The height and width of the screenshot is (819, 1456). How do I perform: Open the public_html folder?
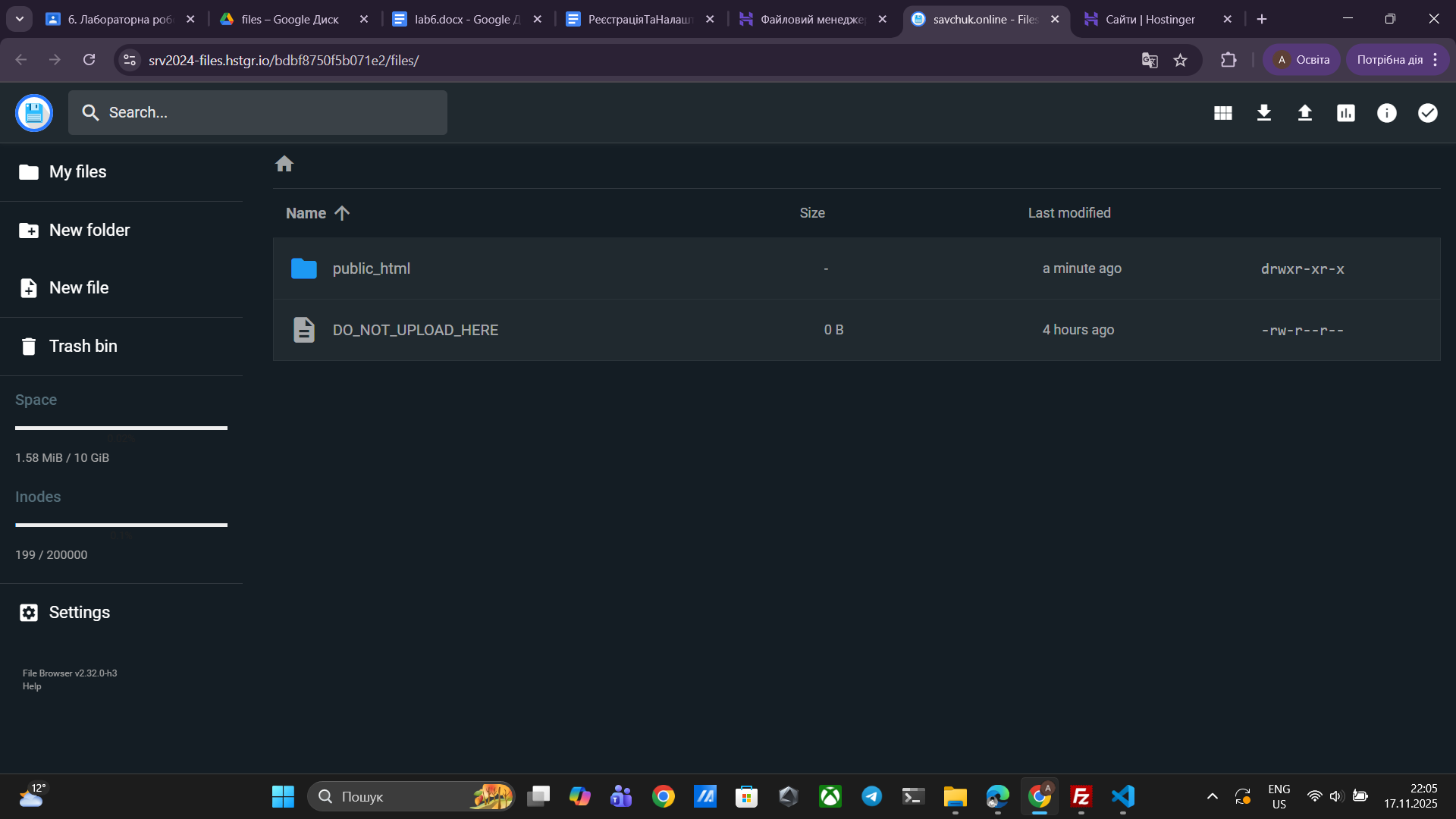[371, 268]
